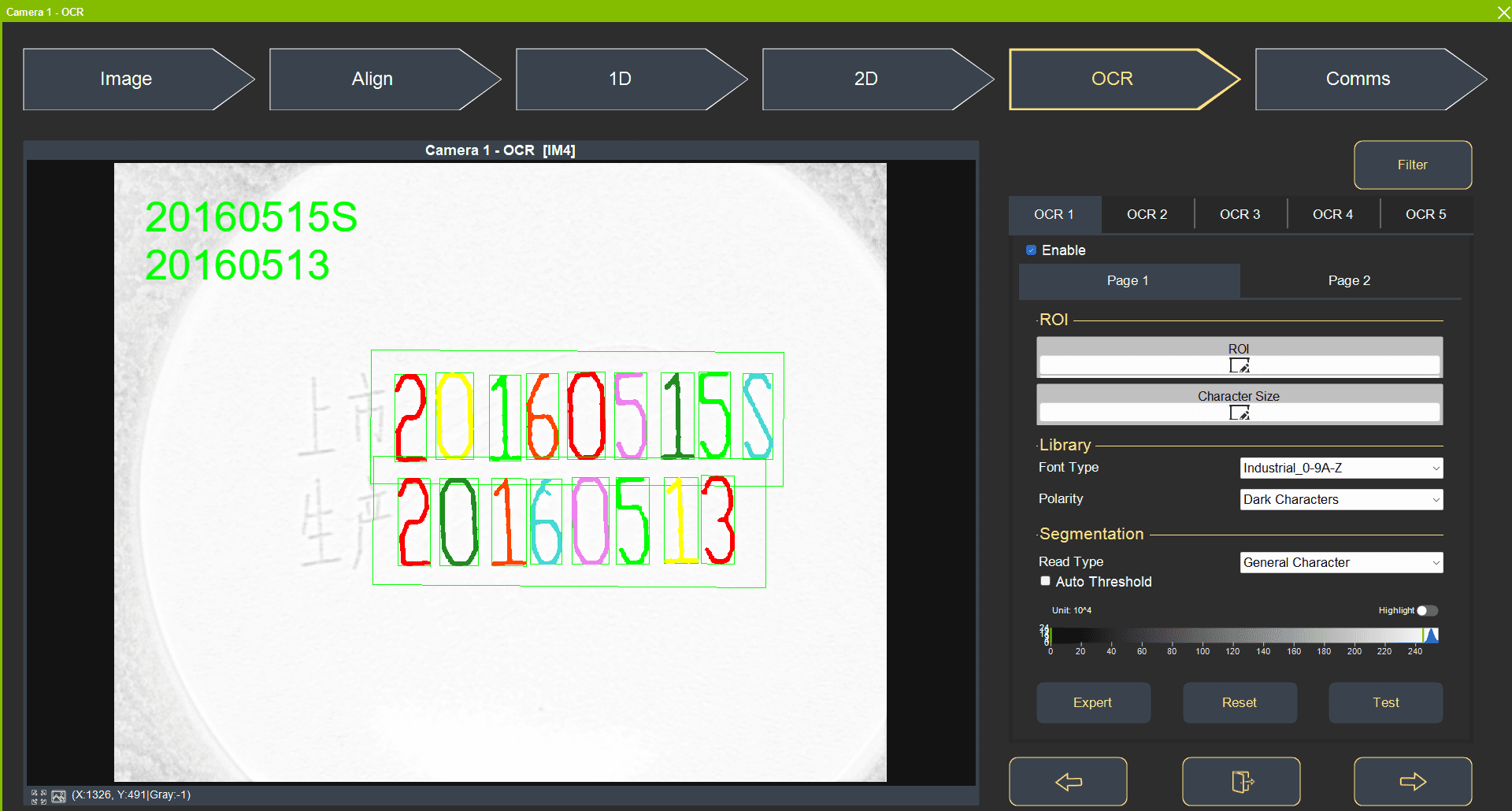Click the Expert button

pos(1093,702)
